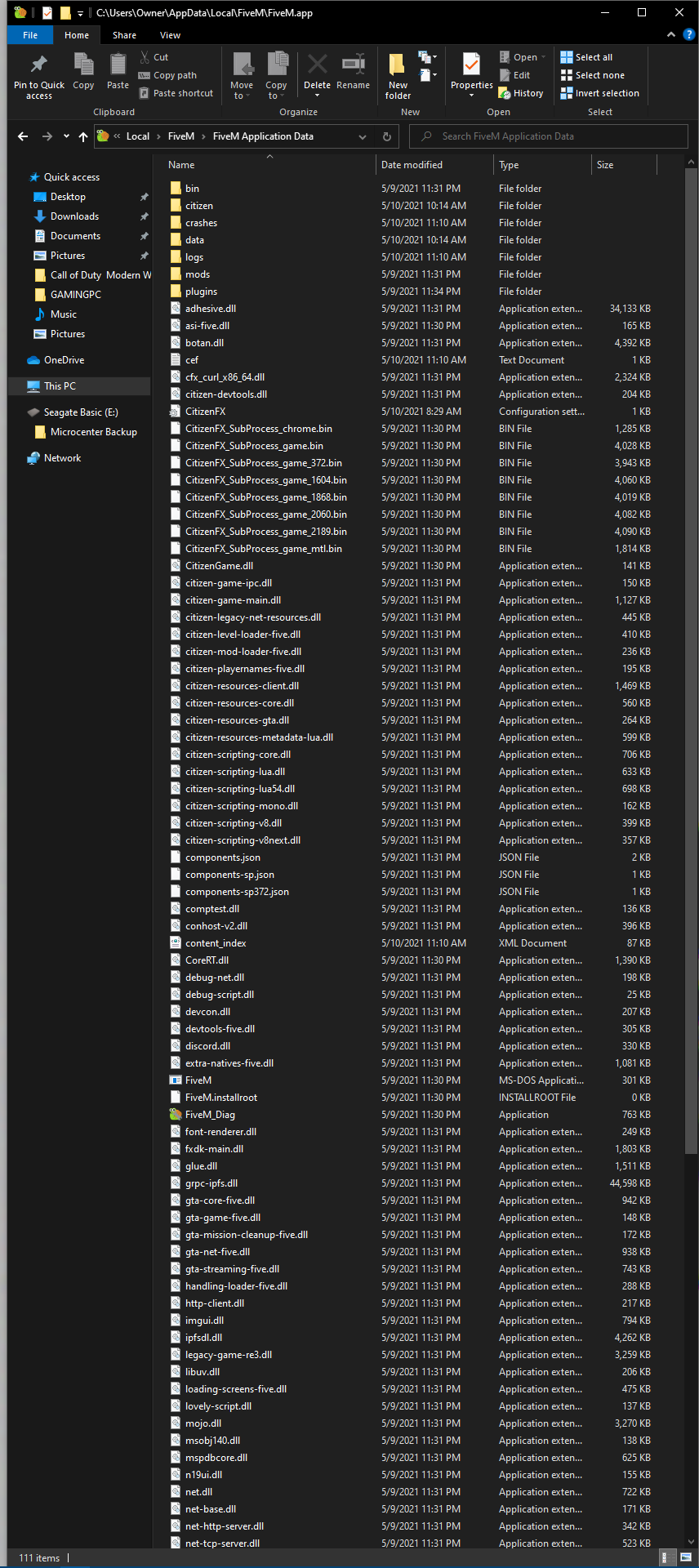Click Paste shortcut in ribbon
This screenshot has height=1568, width=699.
pyautogui.click(x=176, y=93)
